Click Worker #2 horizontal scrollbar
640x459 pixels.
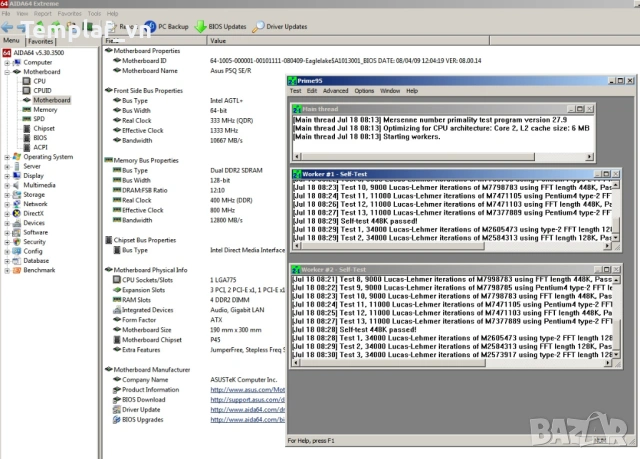point(452,363)
